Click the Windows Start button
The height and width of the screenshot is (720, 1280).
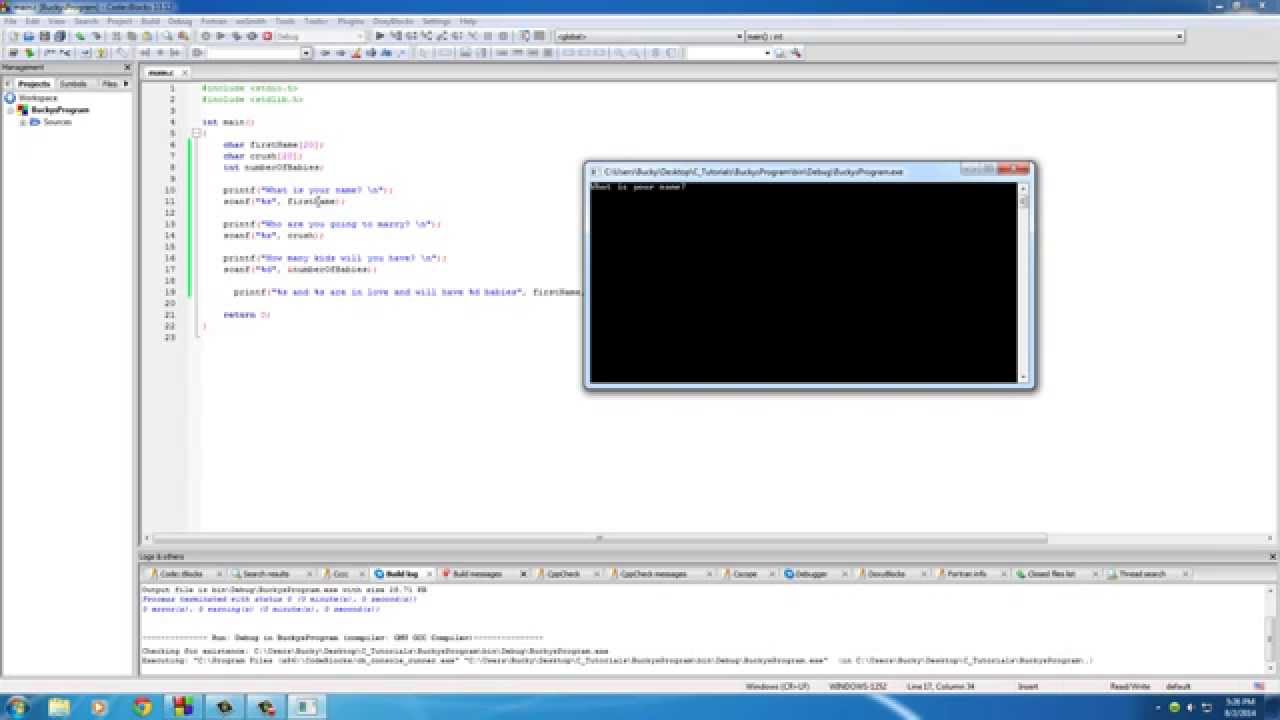click(x=17, y=707)
